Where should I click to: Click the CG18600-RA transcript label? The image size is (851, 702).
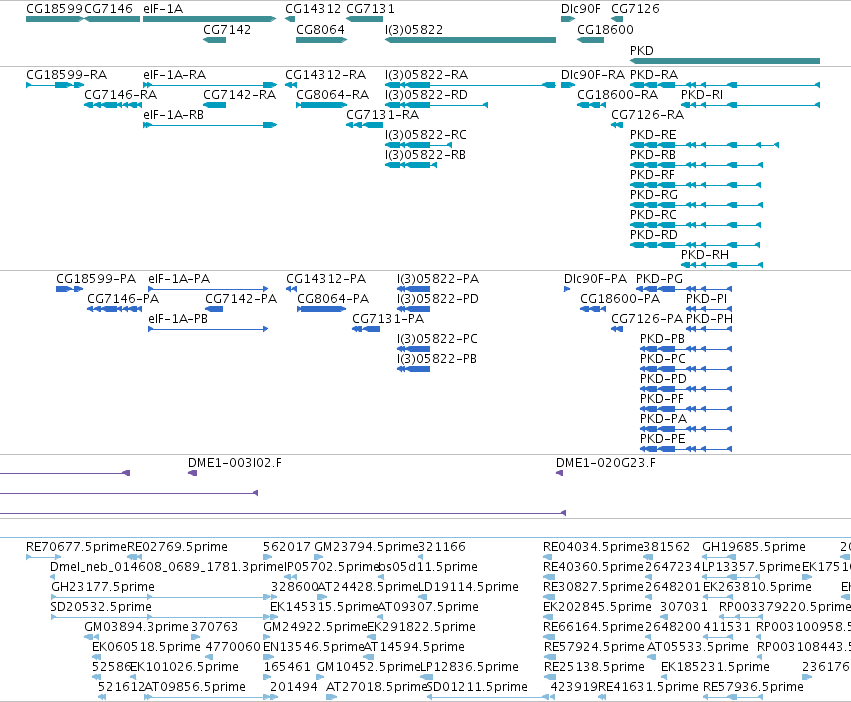[x=618, y=95]
